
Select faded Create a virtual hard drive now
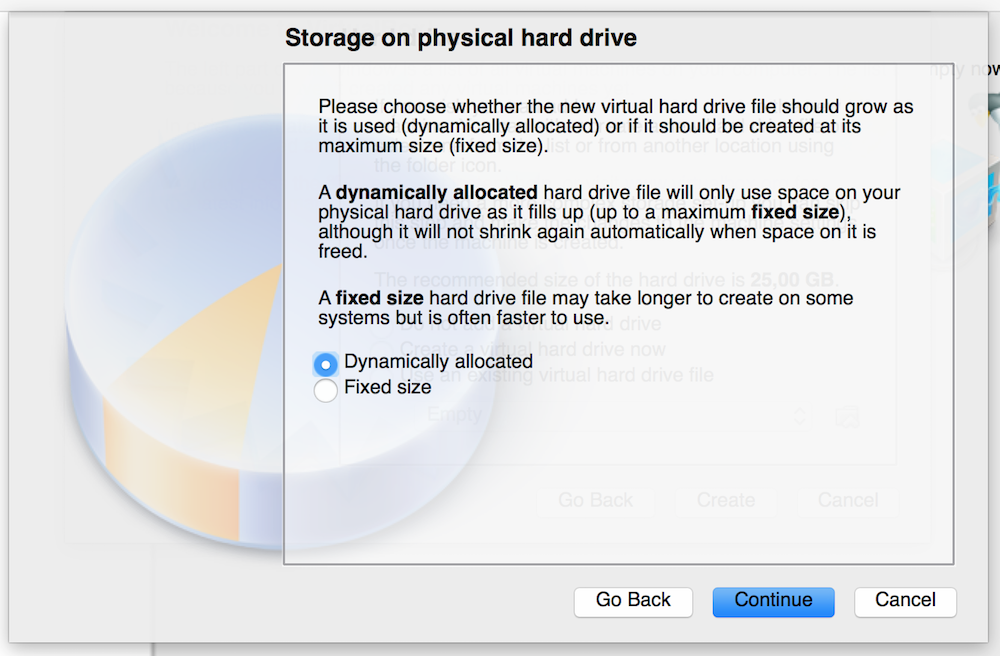(533, 349)
